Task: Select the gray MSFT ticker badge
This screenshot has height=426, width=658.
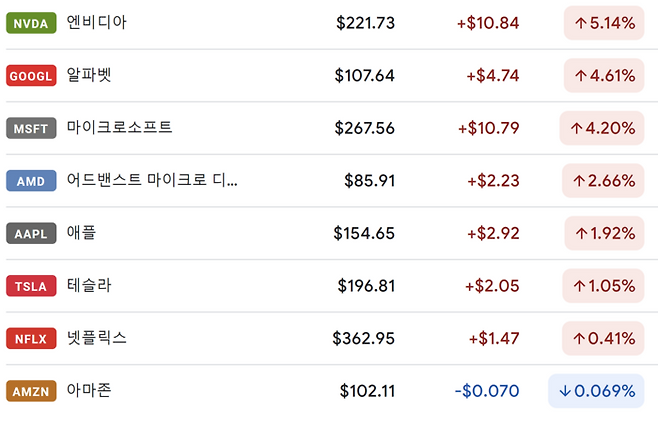Action: tap(31, 128)
